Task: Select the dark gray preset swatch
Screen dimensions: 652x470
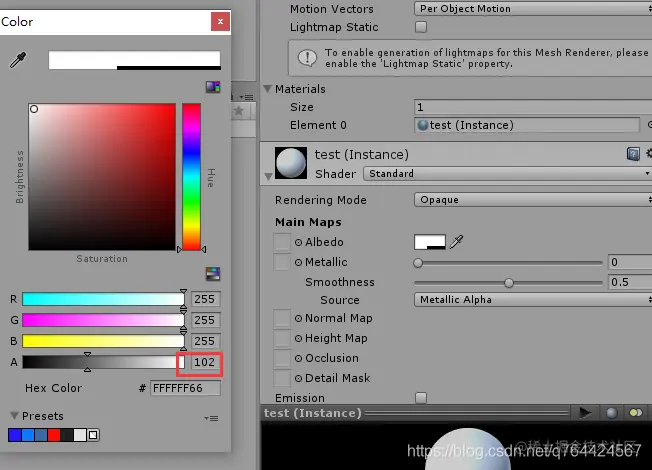Action: 67,435
